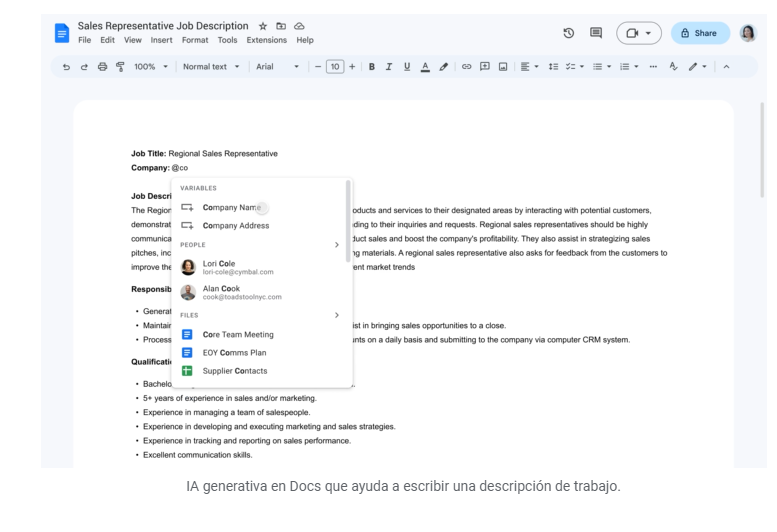Star the Sales Representative document
This screenshot has width=777, height=532.
pyautogui.click(x=263, y=26)
